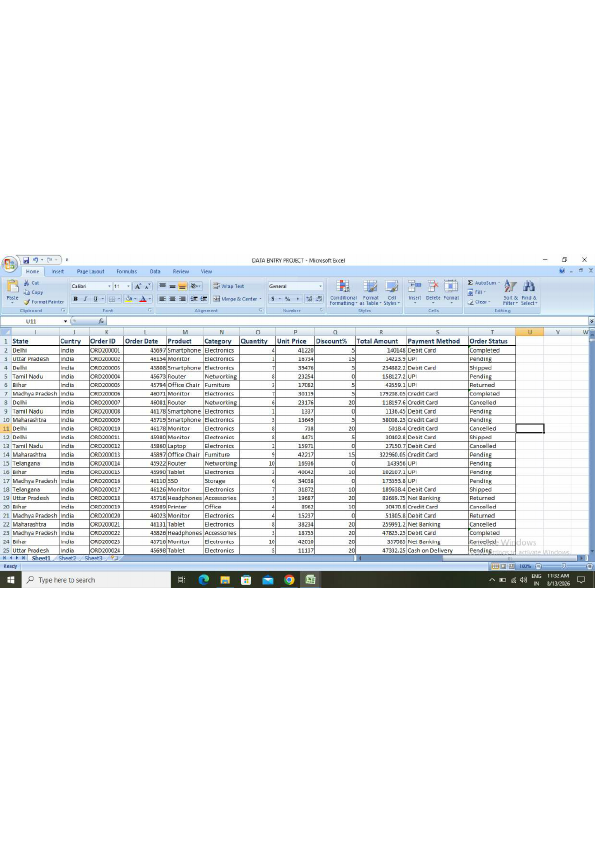
Task: Click the Name Box showing U11
Action: (32, 321)
